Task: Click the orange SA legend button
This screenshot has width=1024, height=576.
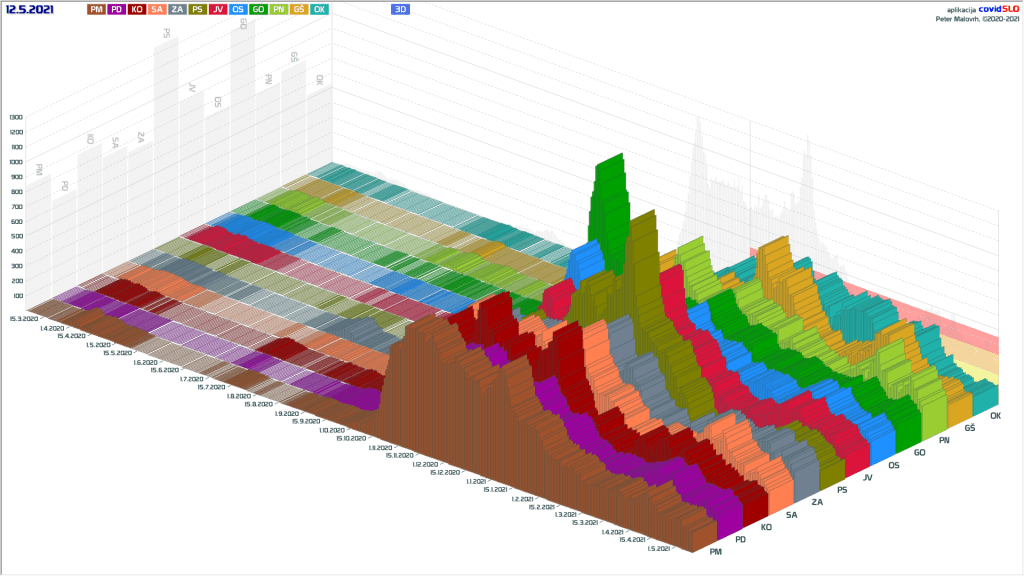Action: tap(156, 9)
